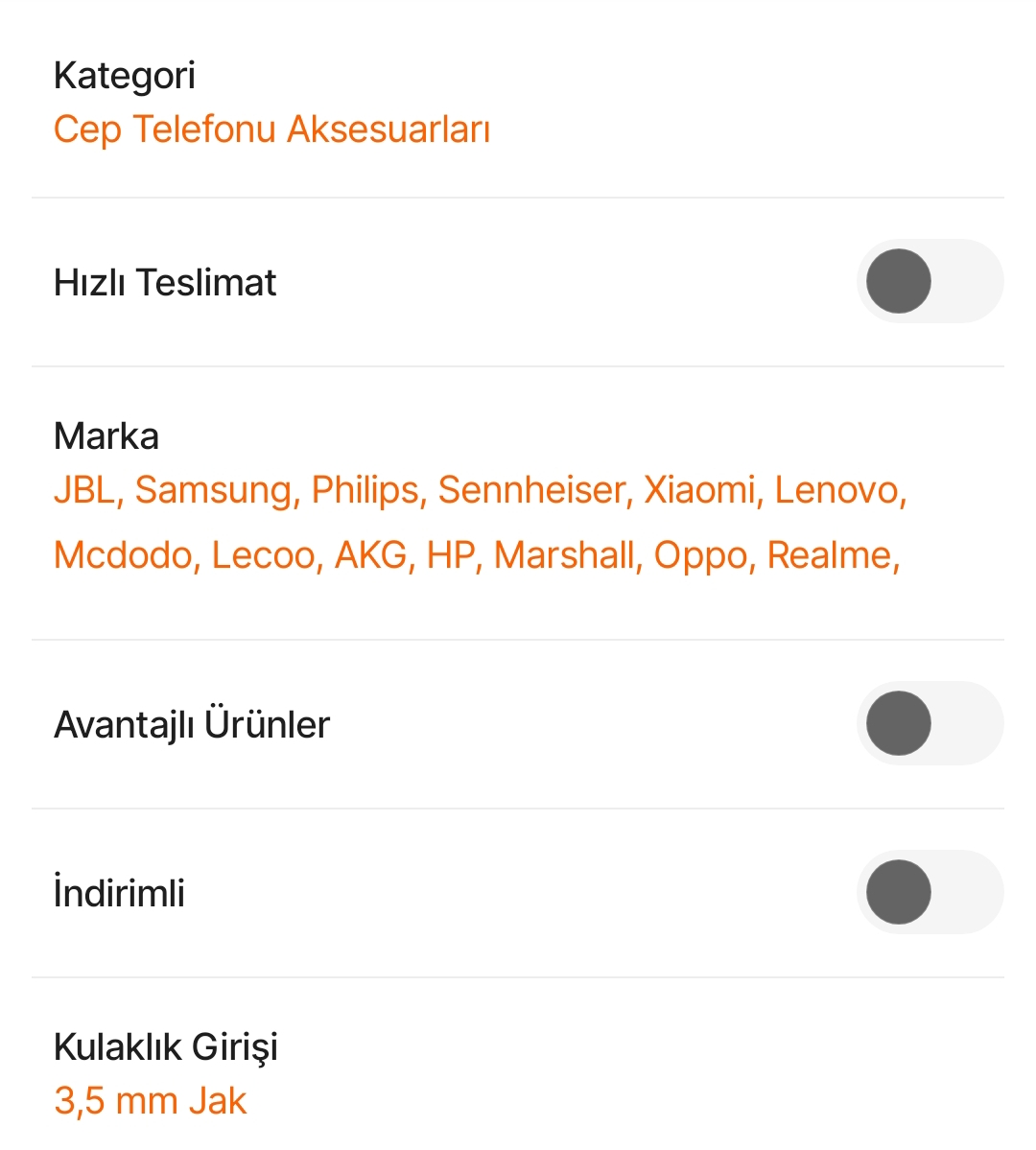Toggle the Hızlı Teslimat switch
Screen dimensions: 1036x1150
tap(929, 282)
